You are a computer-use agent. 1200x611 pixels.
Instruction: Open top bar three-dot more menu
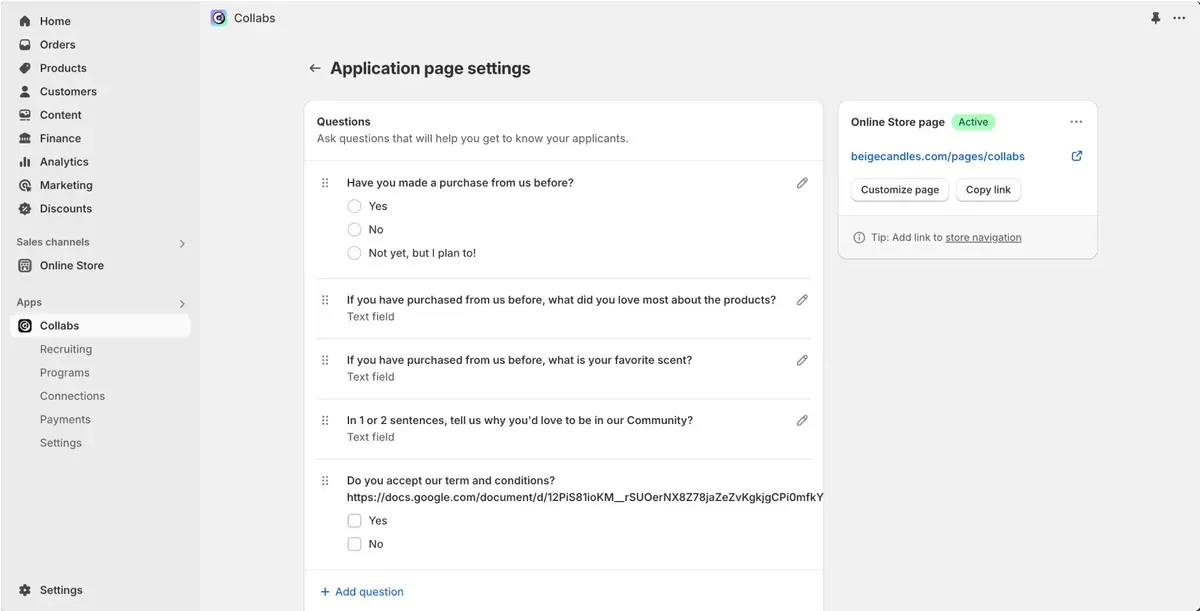point(1179,18)
